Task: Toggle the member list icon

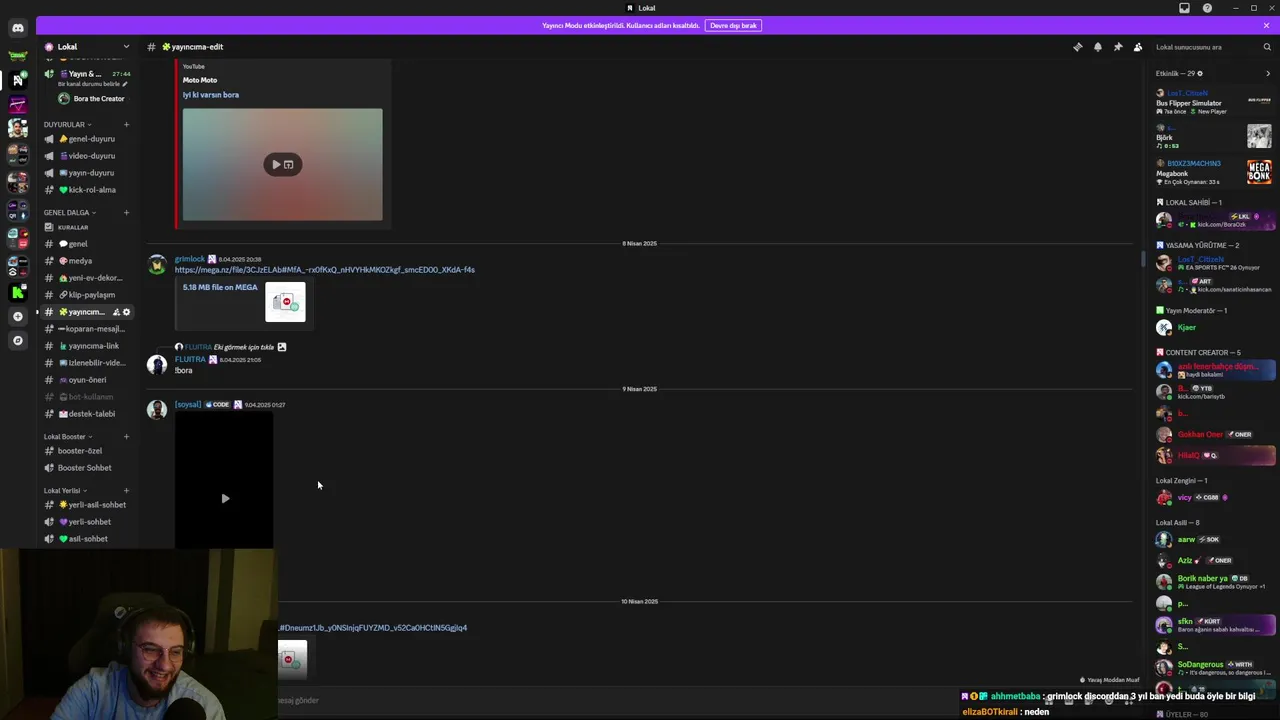Action: tap(1138, 47)
